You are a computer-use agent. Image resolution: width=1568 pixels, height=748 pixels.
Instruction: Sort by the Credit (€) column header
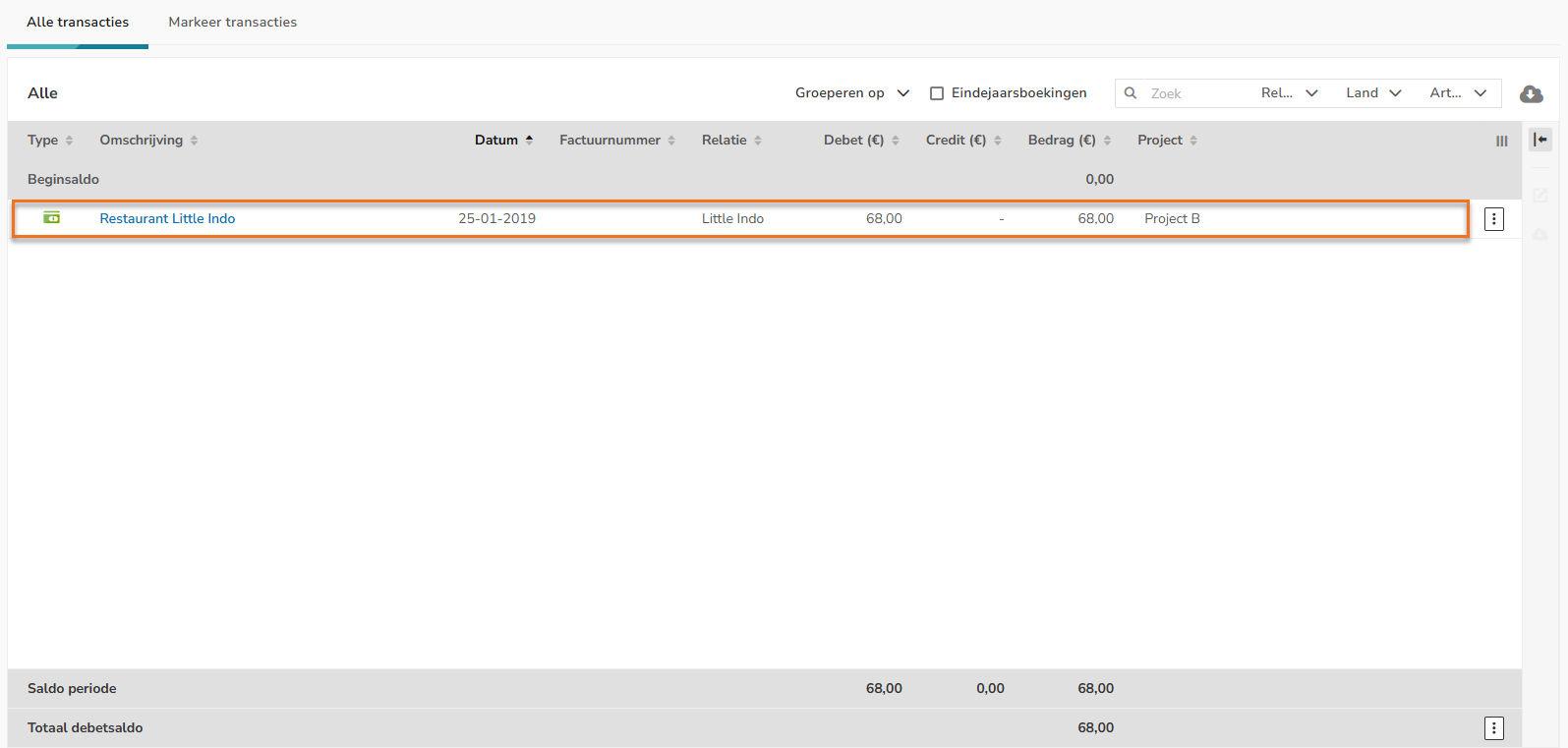963,141
